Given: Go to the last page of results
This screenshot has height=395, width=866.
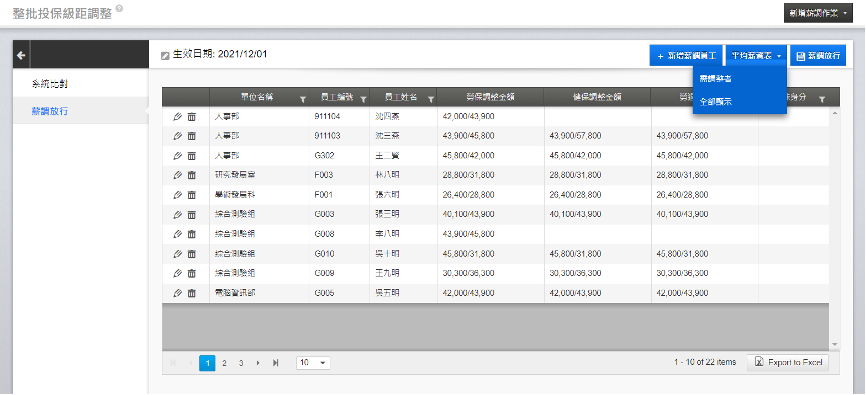Looking at the screenshot, I should point(276,363).
